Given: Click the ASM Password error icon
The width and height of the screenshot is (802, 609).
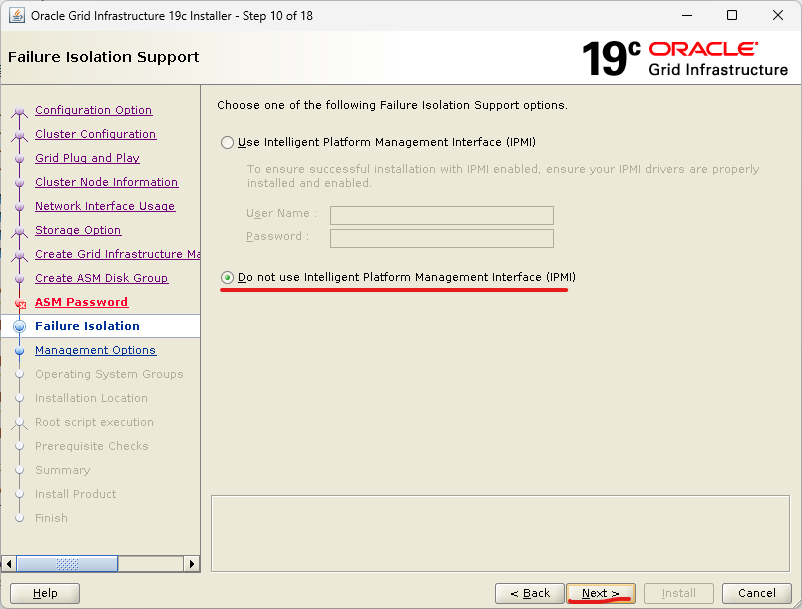Looking at the screenshot, I should tap(20, 304).
